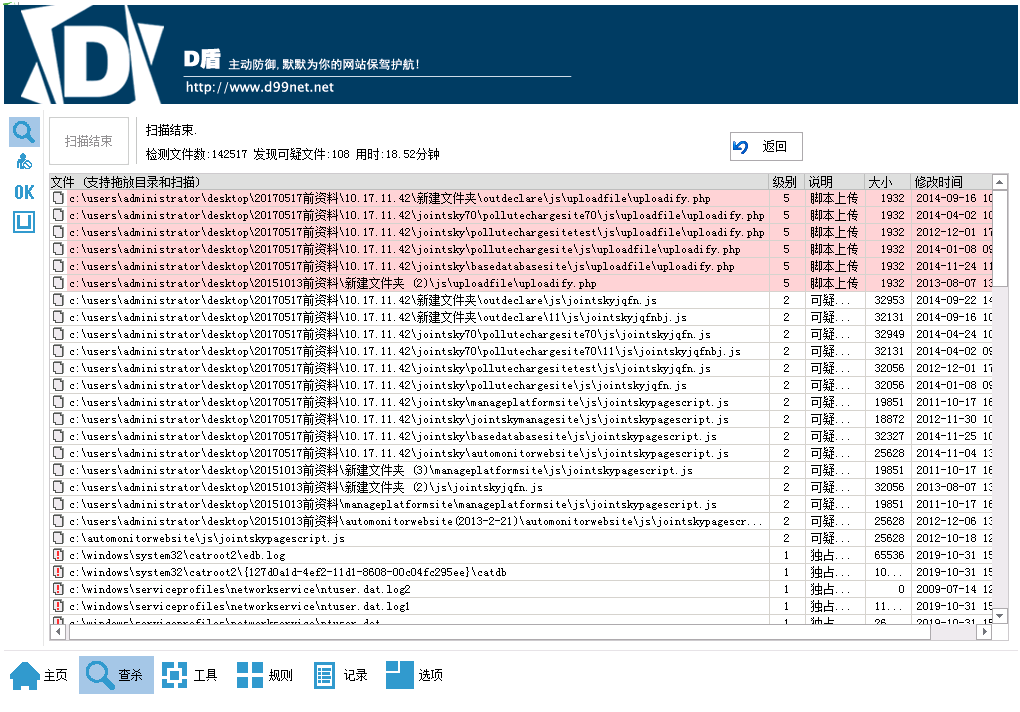
Task: Click file icon of c:\automonitorwebsite jointskypagescript.js row
Action: (x=58, y=538)
